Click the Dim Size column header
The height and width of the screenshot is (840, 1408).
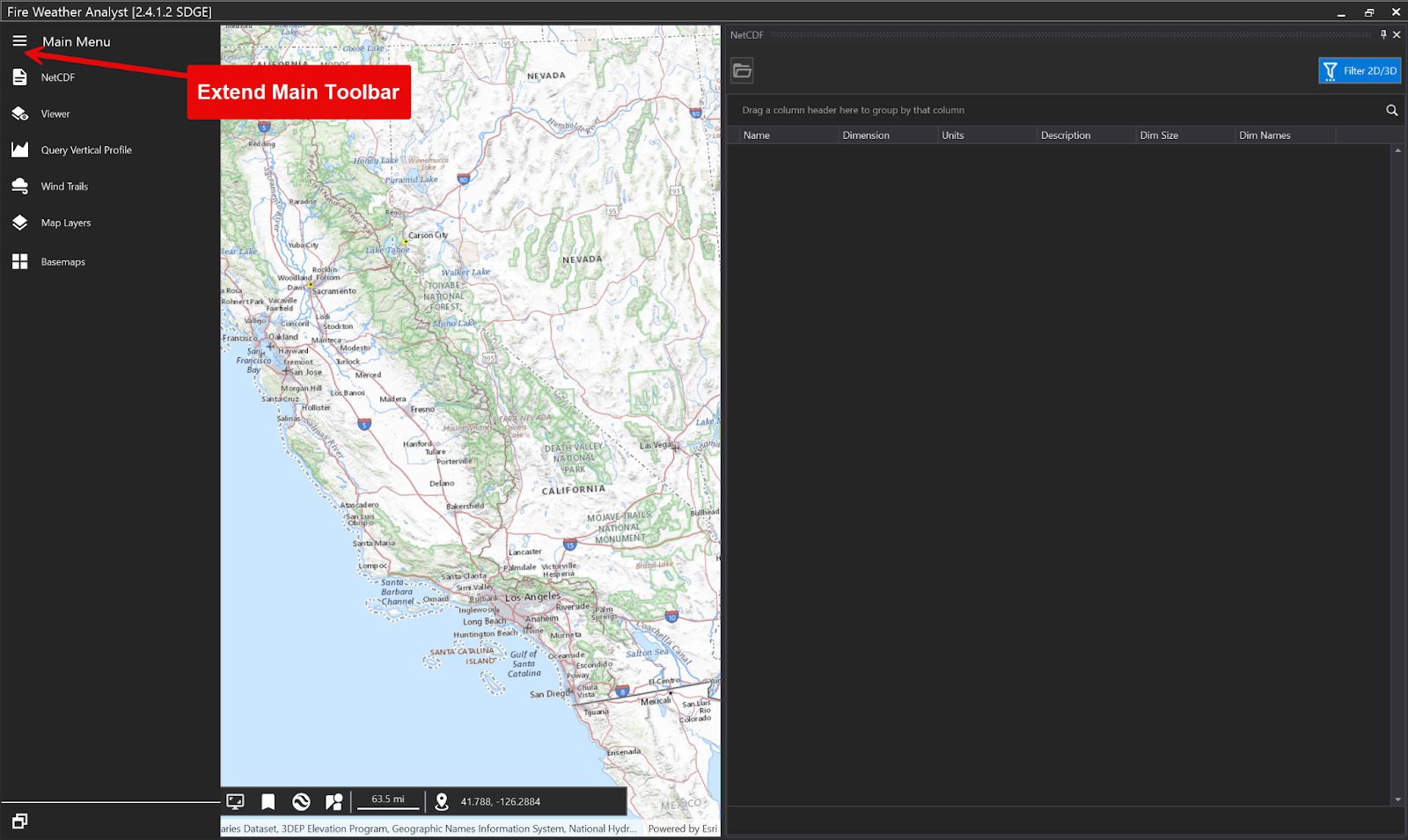(1159, 135)
